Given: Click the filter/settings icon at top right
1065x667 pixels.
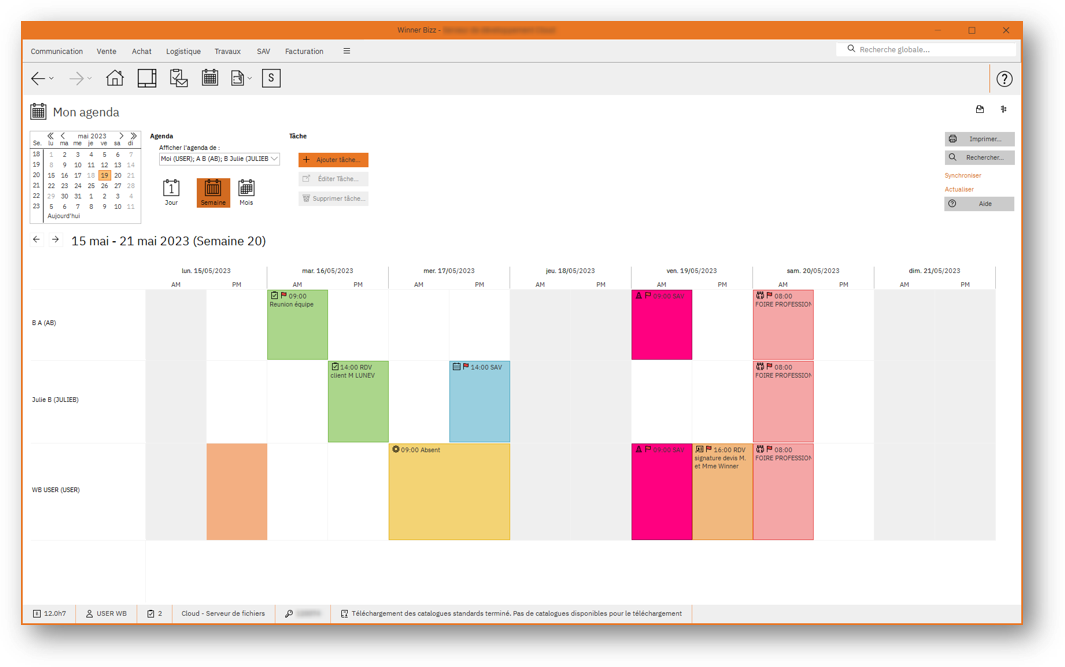Looking at the screenshot, I should click(1004, 109).
